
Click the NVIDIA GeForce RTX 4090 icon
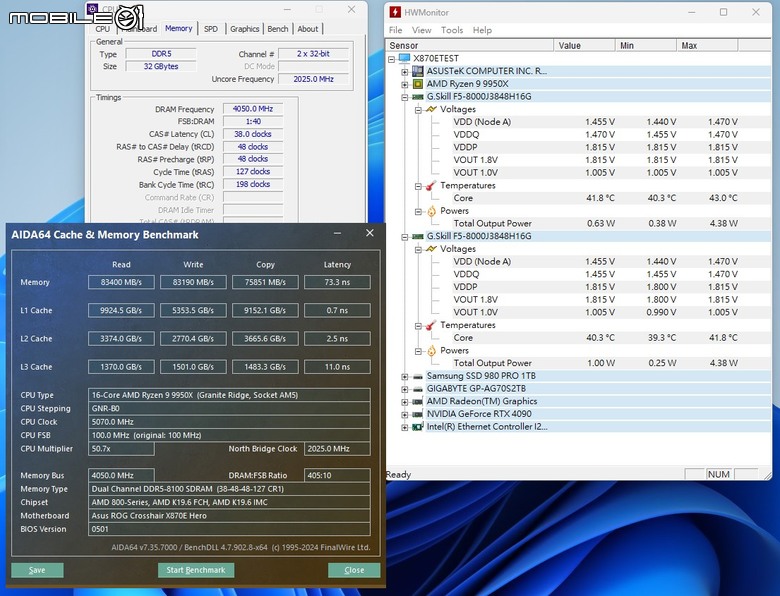tap(418, 414)
